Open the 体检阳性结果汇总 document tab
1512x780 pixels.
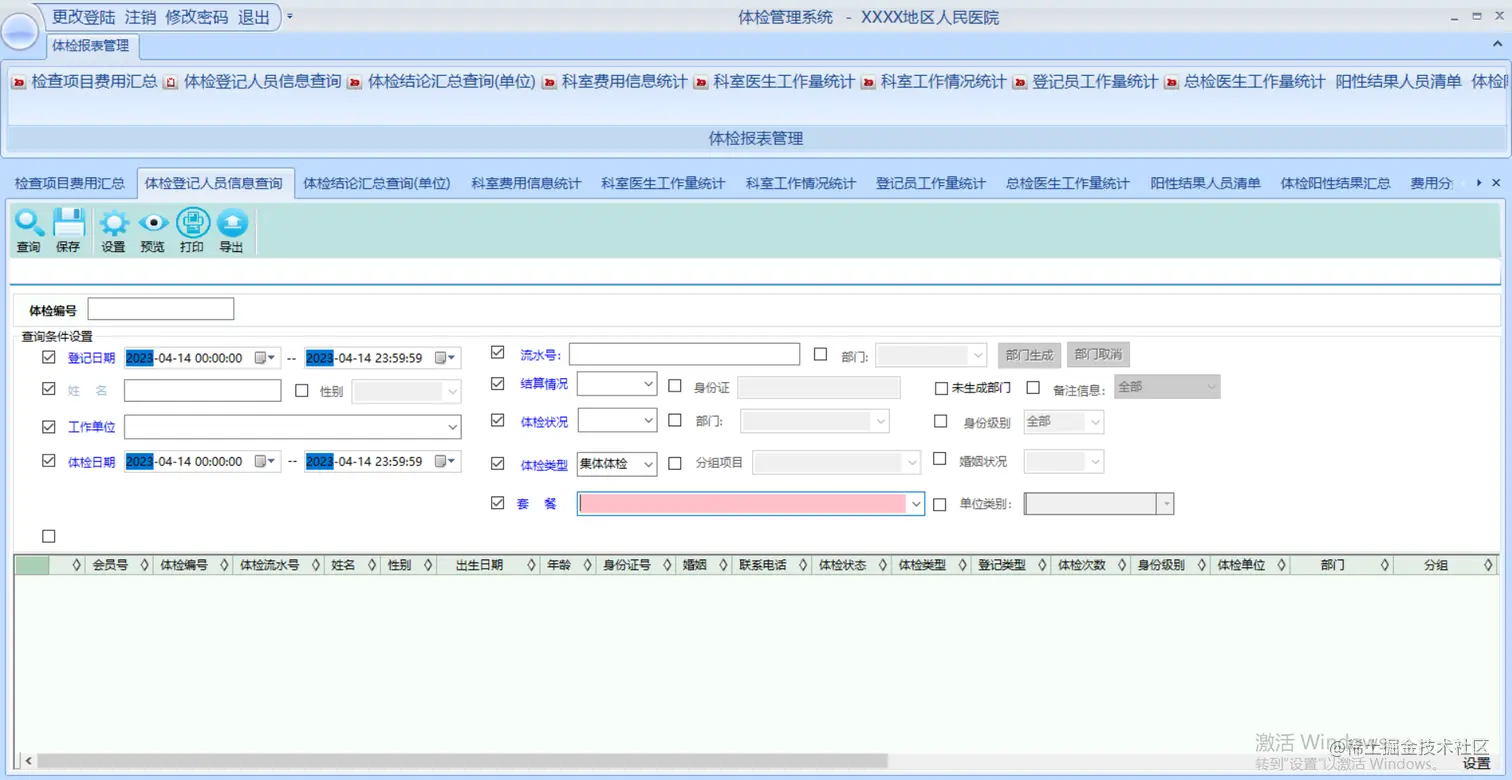coord(1336,183)
